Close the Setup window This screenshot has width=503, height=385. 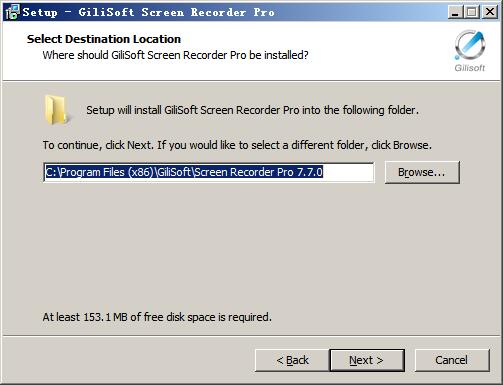click(490, 12)
